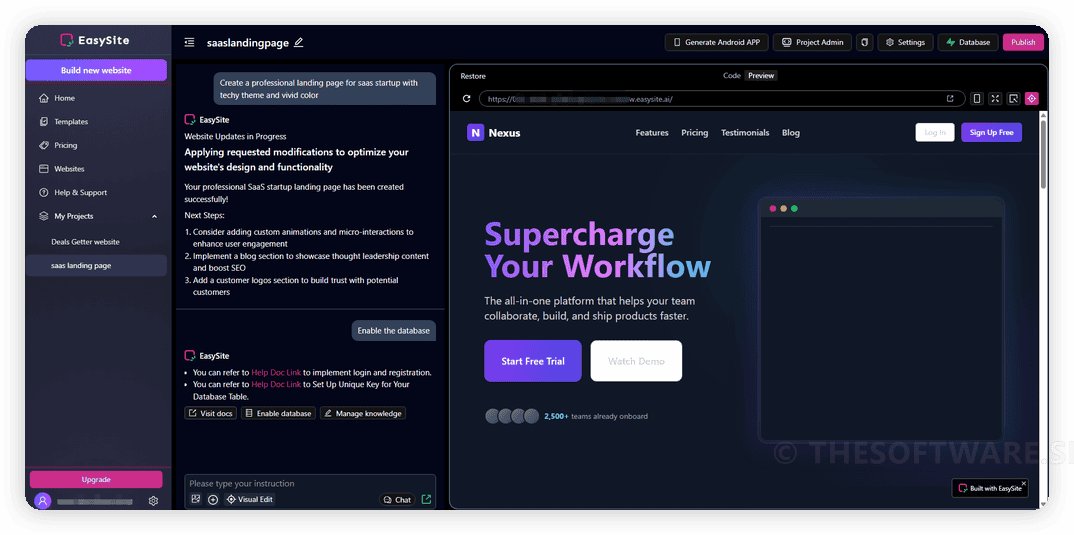Reload the preview with the refresh icon
The image size is (1074, 535).
tap(466, 99)
